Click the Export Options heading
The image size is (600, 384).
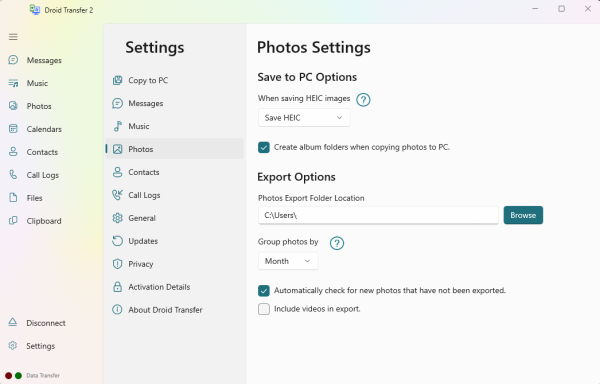click(297, 177)
